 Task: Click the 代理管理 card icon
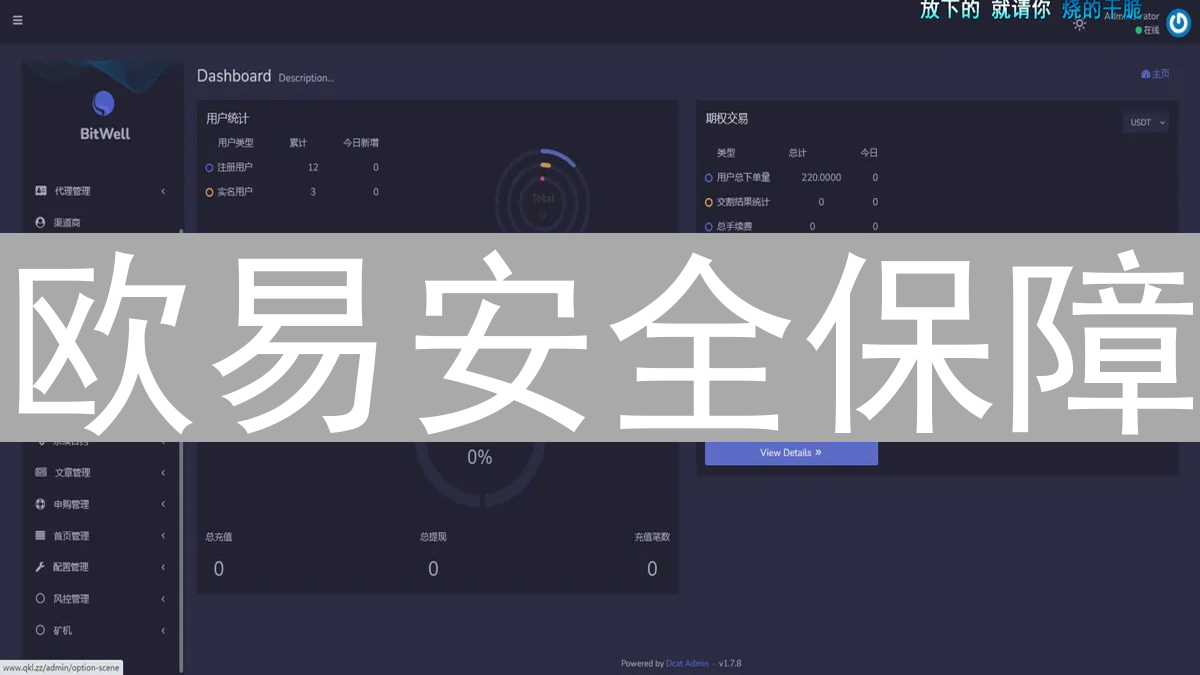pos(41,190)
